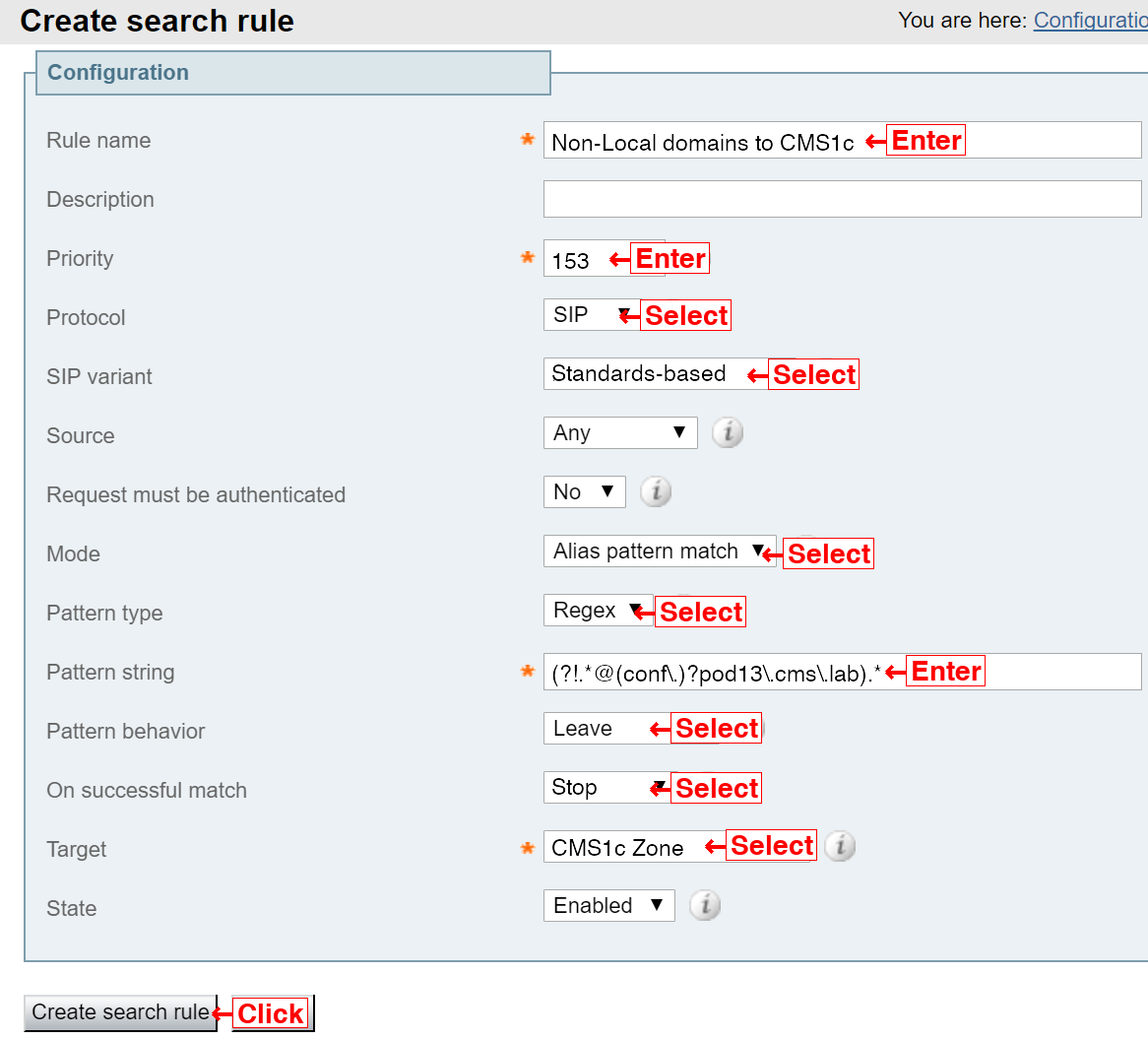The height and width of the screenshot is (1039, 1148).
Task: Click the Create search rule button
Action: [121, 1012]
